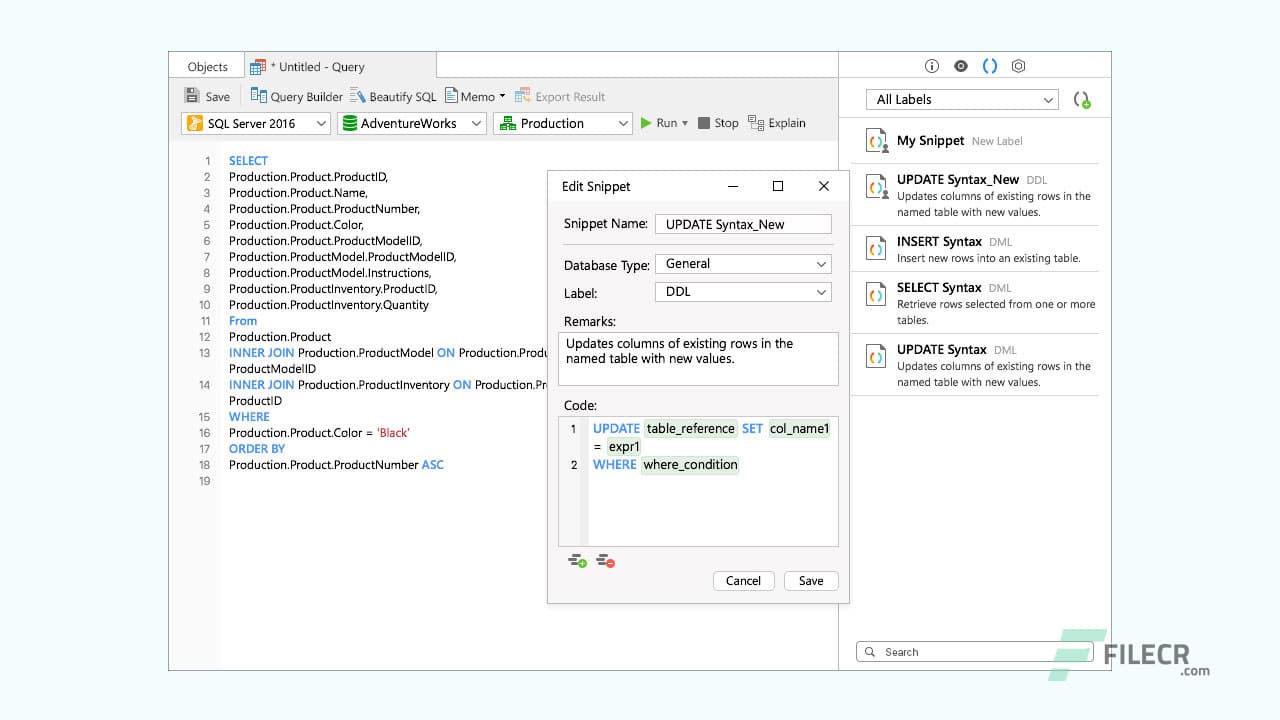Create a new snippet with green plus icon
Viewport: 1280px width, 720px height.
pos(1082,99)
